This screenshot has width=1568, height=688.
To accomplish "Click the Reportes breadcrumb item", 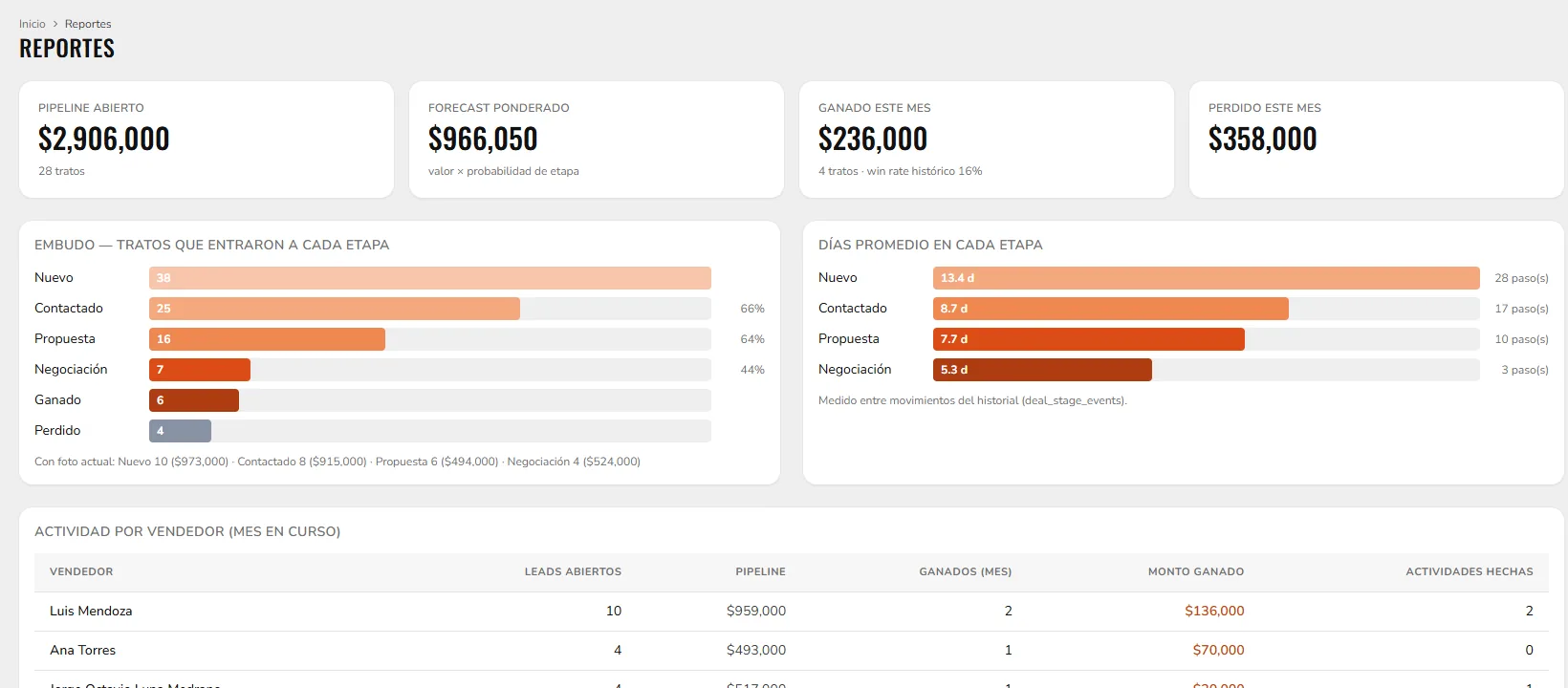I will point(88,24).
